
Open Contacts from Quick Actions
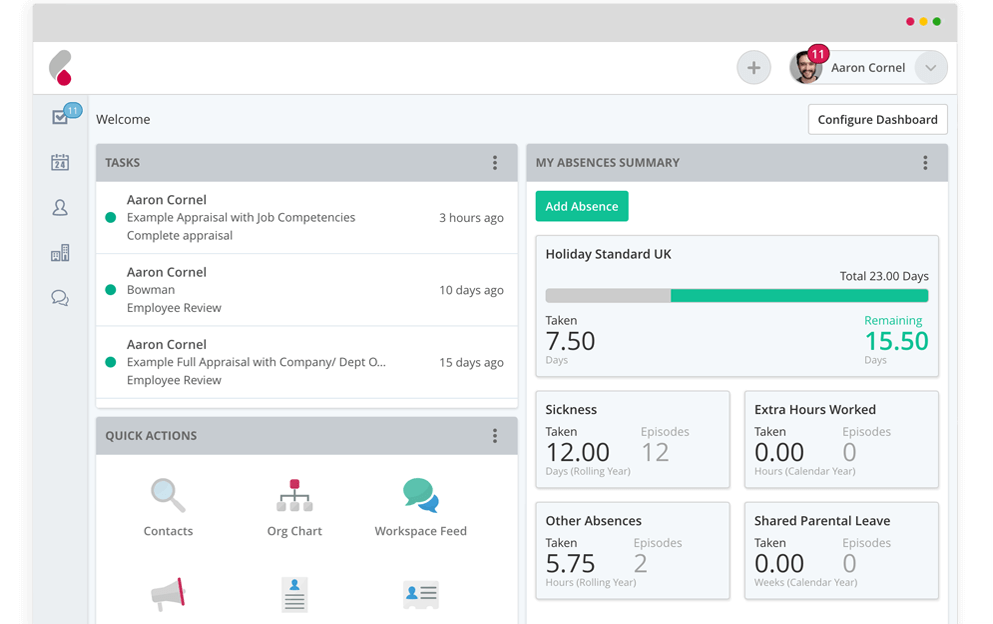(x=167, y=495)
